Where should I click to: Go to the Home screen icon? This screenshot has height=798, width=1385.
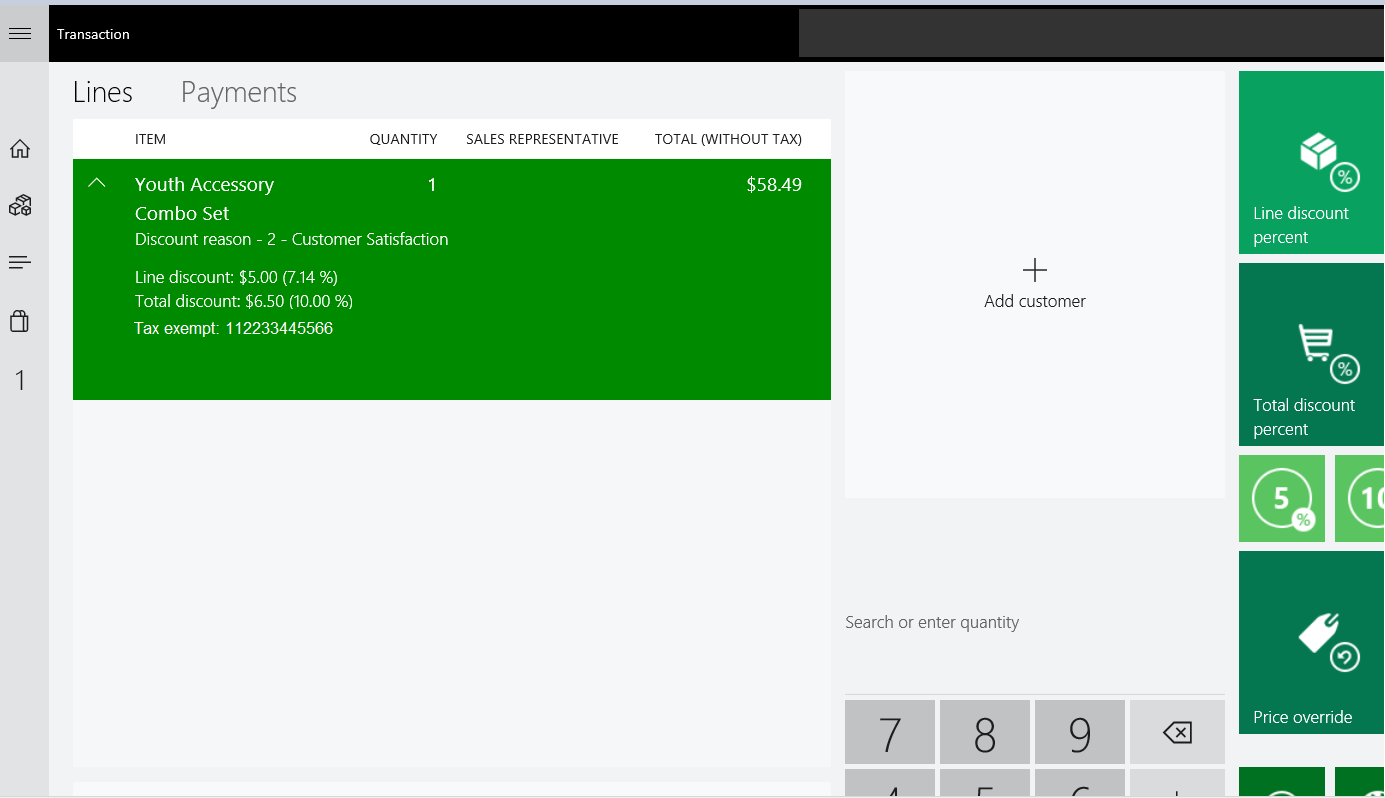(20, 150)
